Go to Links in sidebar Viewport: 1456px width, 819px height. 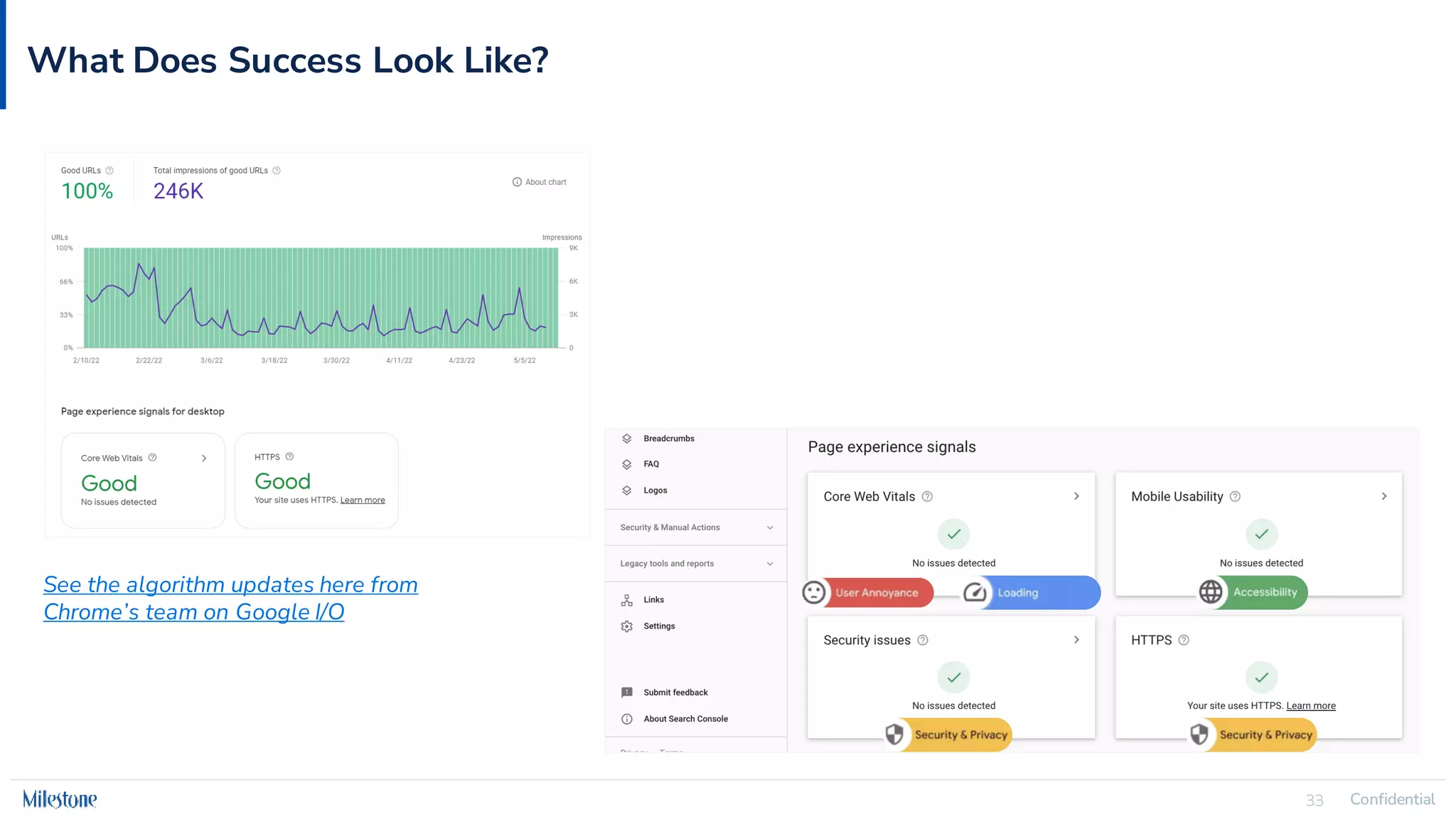(653, 600)
